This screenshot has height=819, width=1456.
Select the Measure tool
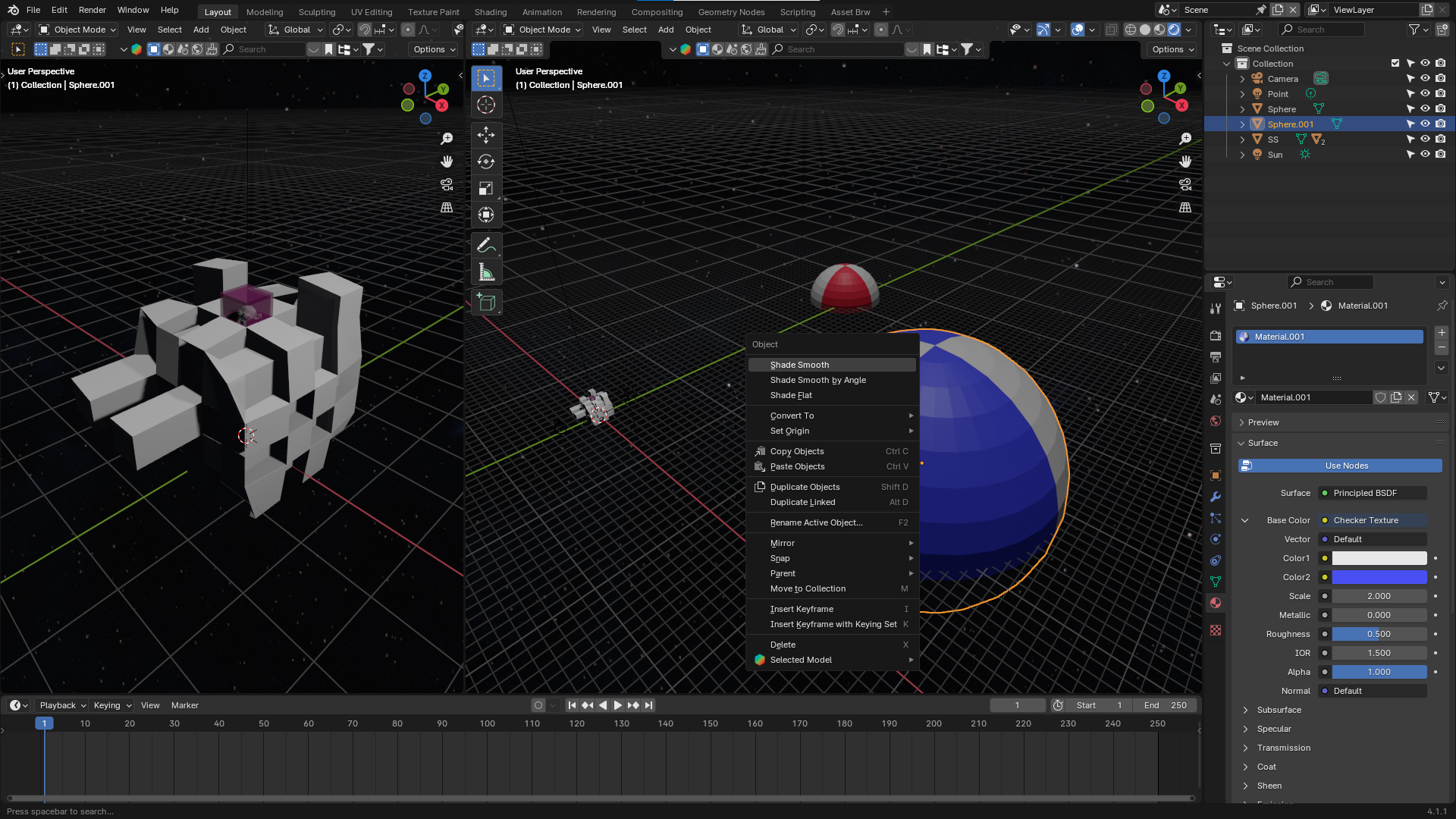[486, 272]
